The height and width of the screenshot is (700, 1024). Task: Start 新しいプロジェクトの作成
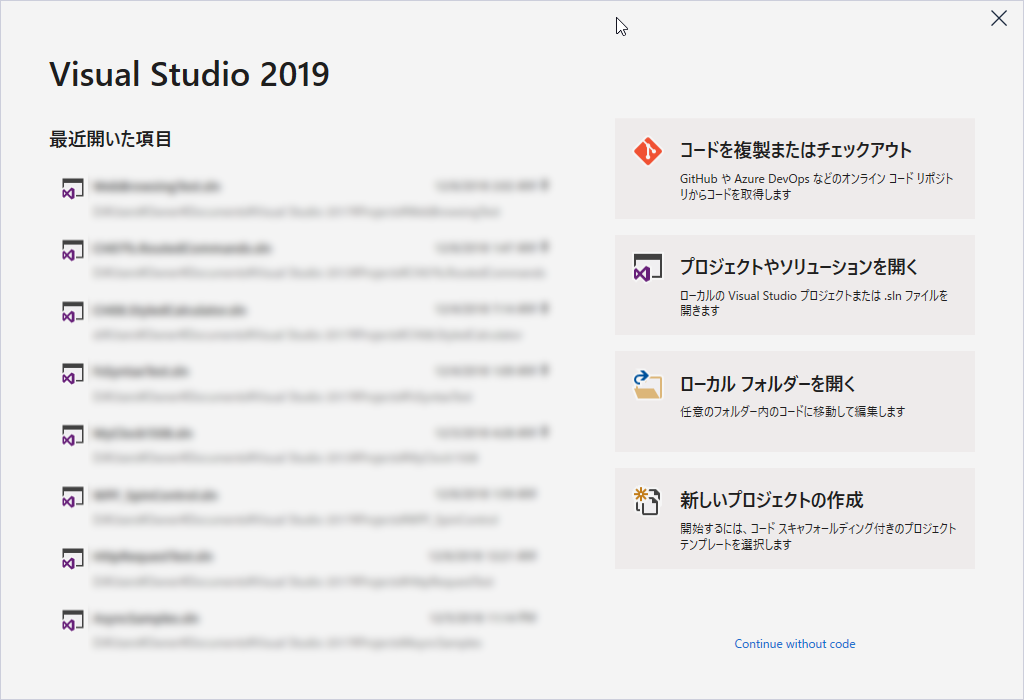point(795,518)
